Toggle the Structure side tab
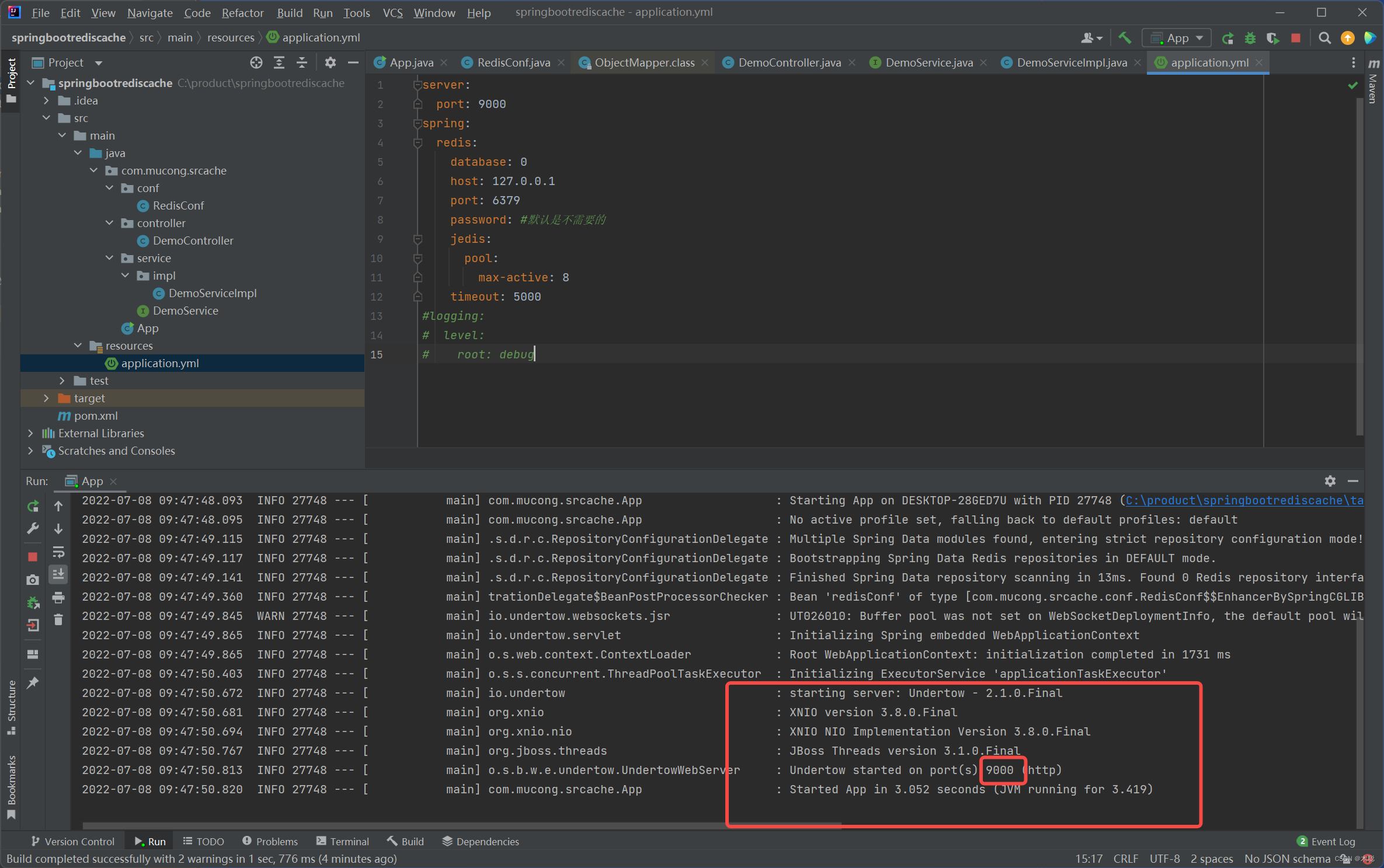The width and height of the screenshot is (1384, 868). coord(11,707)
